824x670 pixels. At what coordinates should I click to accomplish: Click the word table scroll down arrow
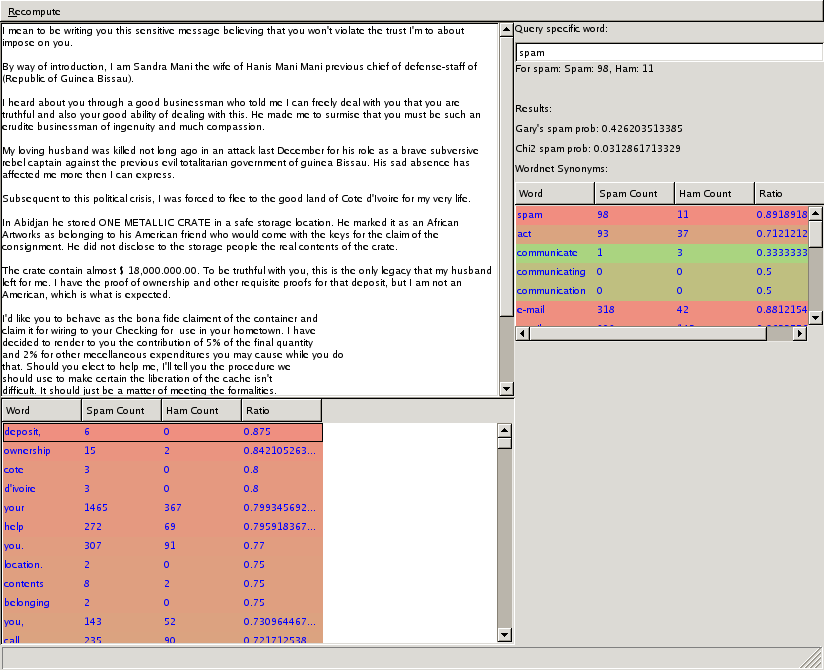pos(504,635)
